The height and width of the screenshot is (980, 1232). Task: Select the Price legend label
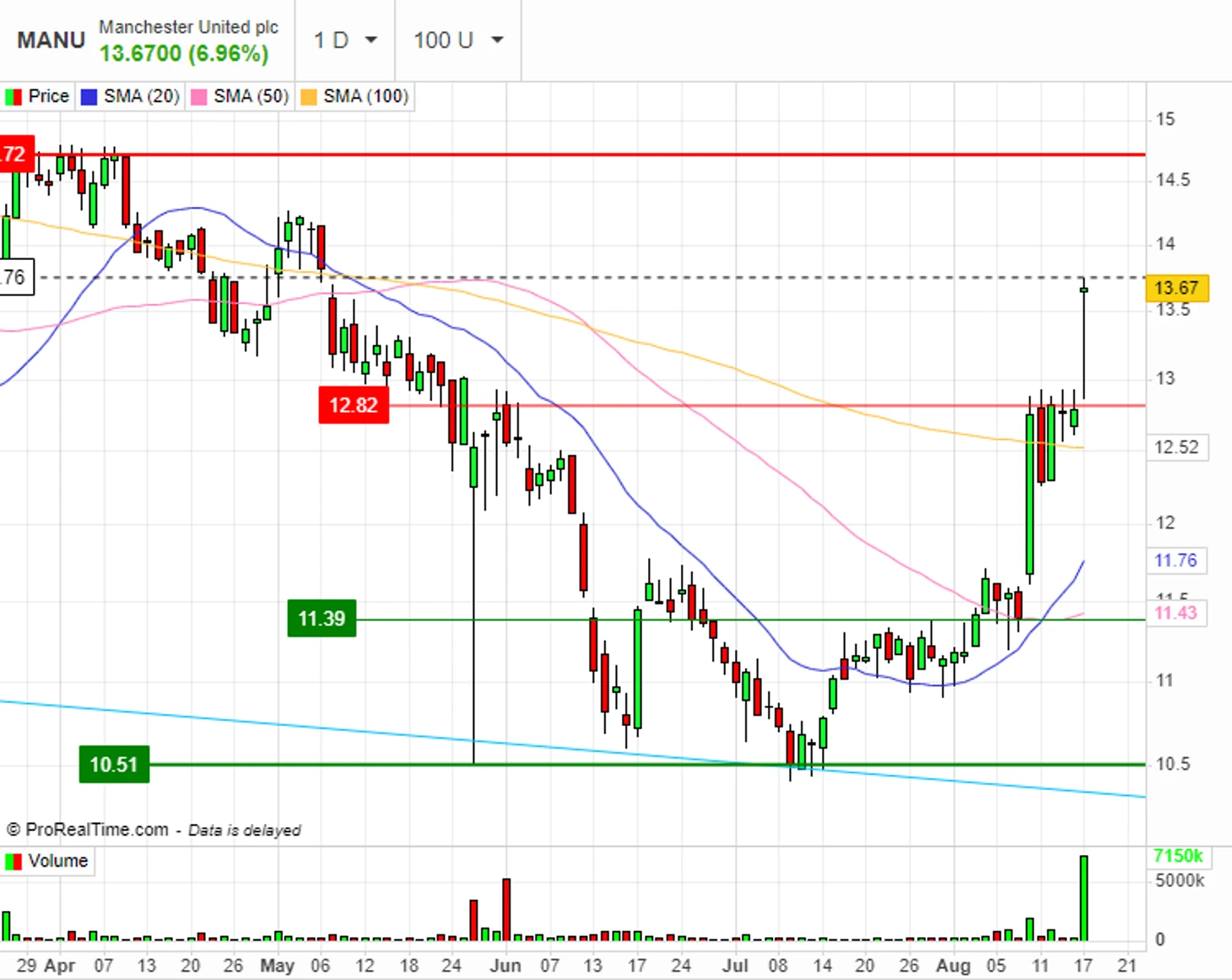pos(48,96)
